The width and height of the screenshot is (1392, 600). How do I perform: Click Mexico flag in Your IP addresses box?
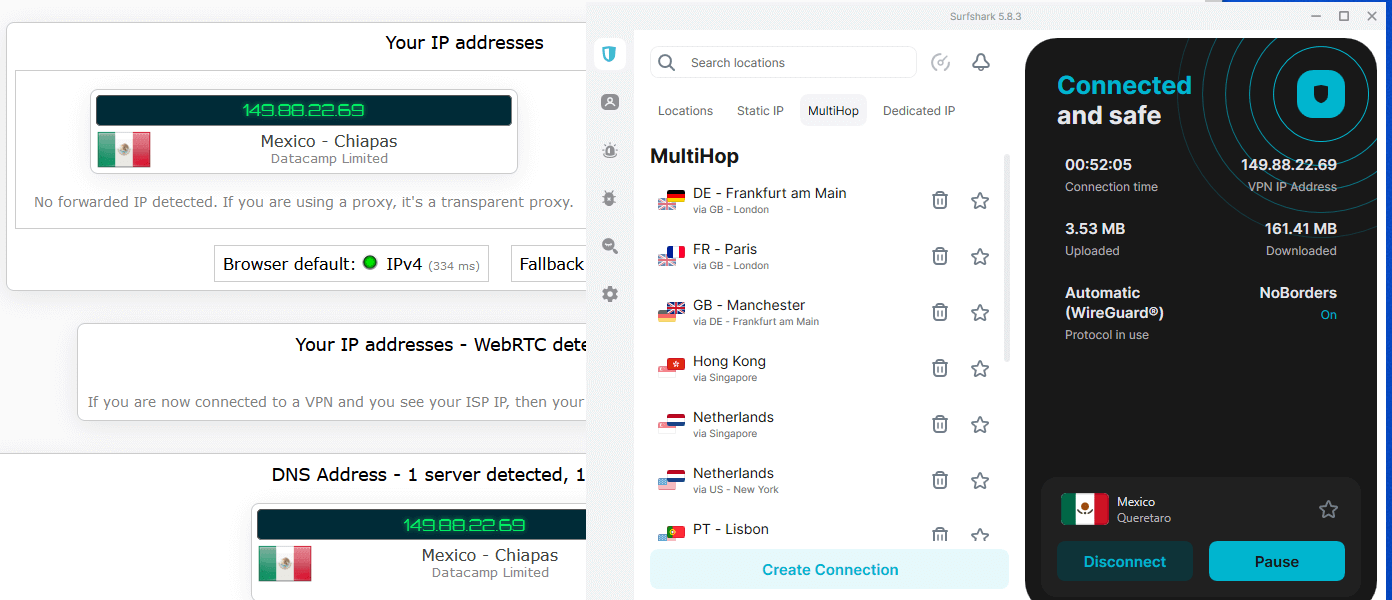(x=124, y=149)
